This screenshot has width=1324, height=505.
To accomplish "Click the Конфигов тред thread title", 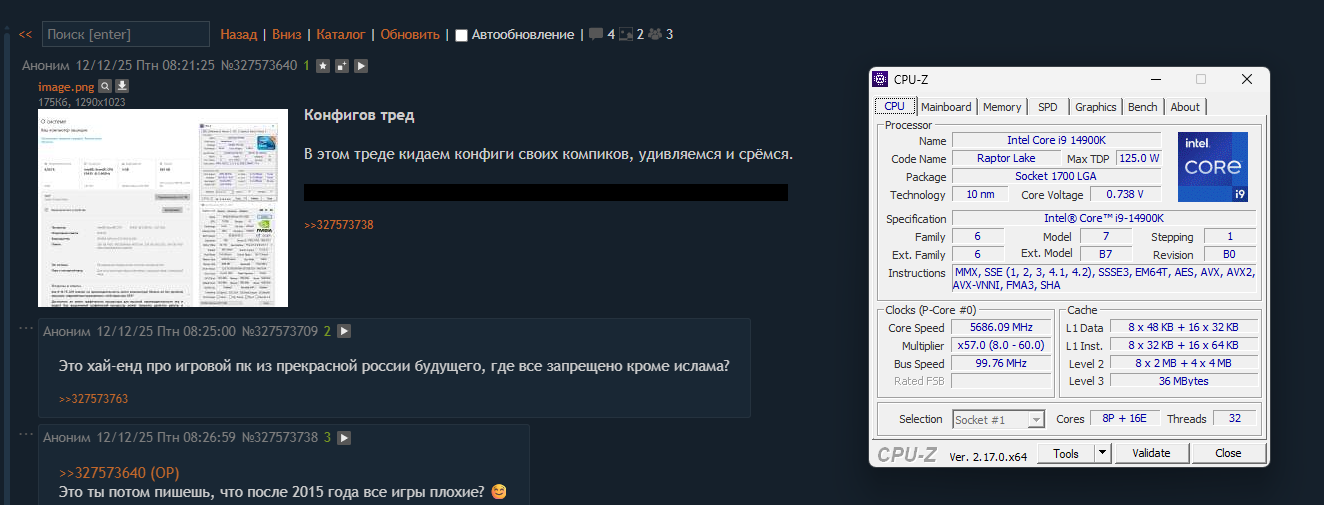I will tap(359, 115).
